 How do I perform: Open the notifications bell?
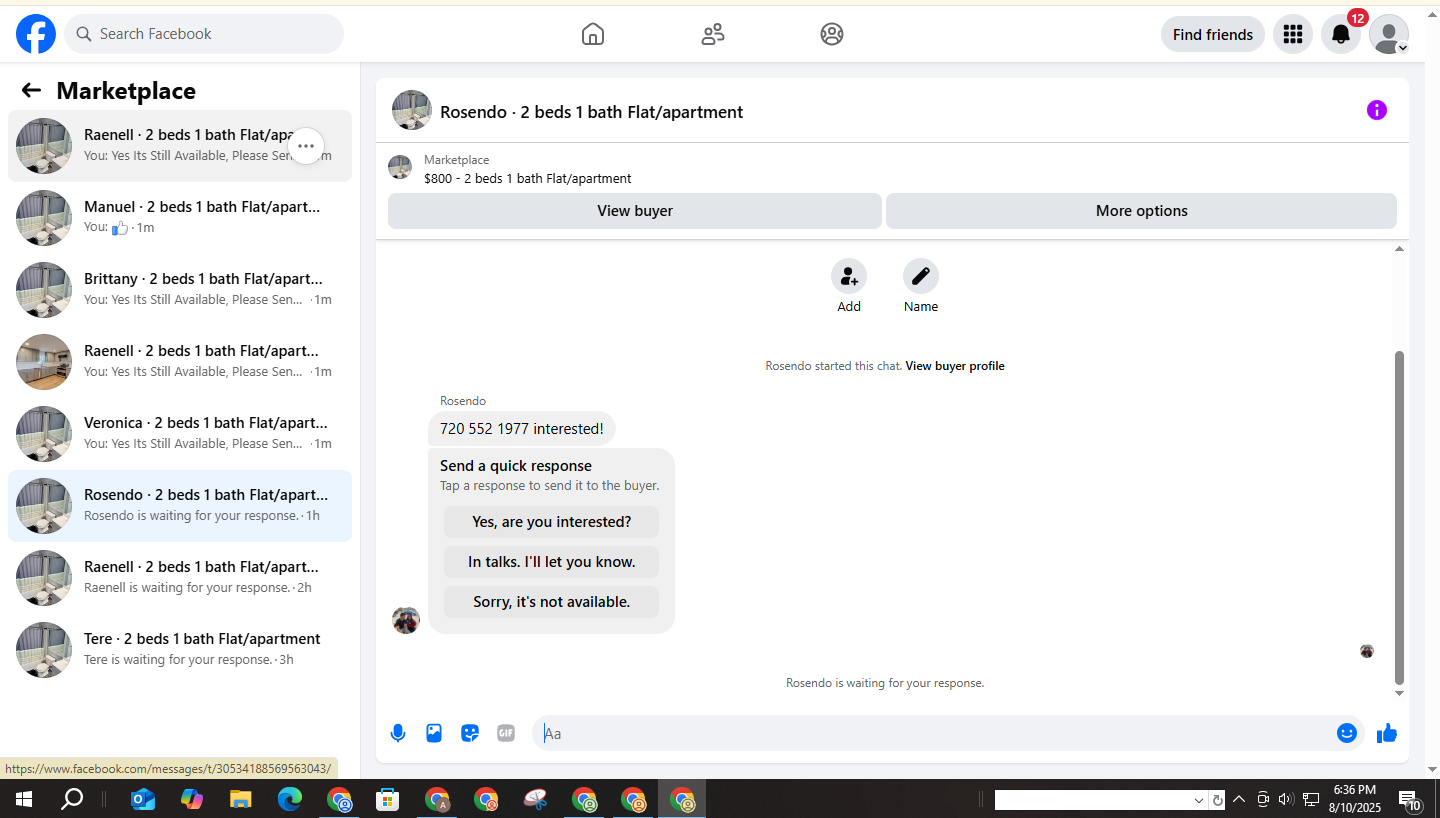(1341, 34)
